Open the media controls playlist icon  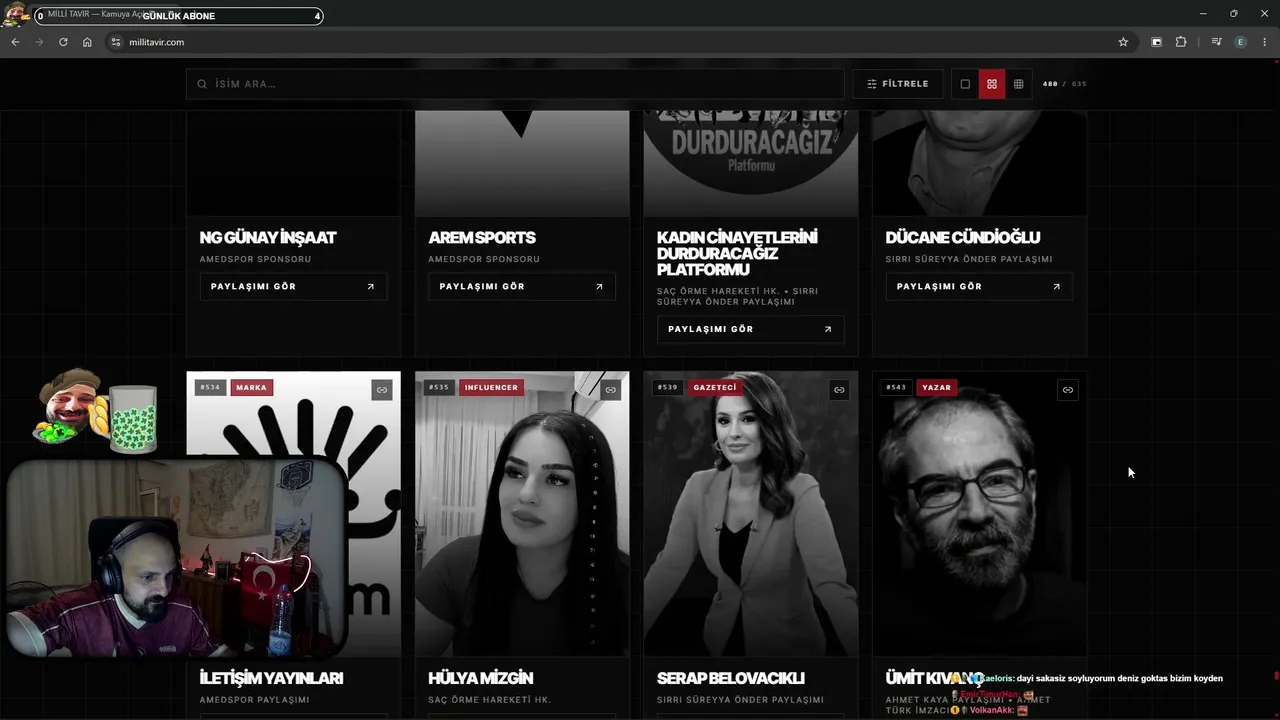point(1216,42)
